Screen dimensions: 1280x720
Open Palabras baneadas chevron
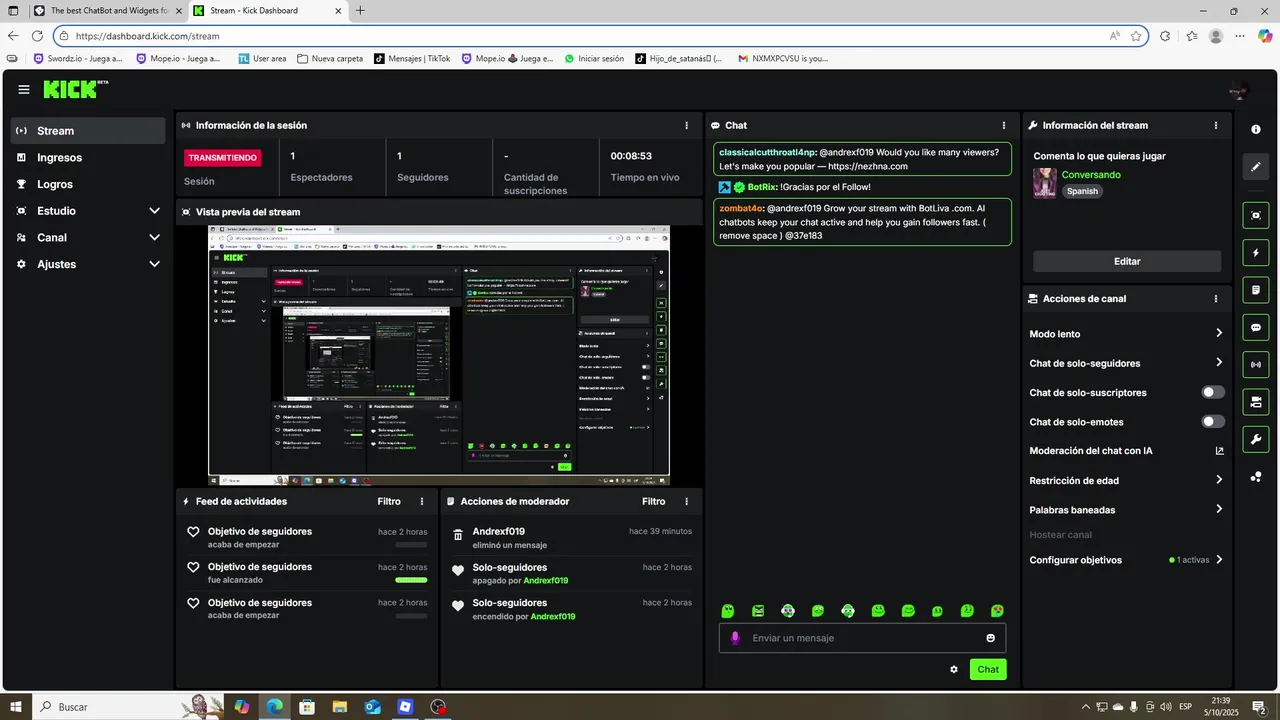point(1219,509)
